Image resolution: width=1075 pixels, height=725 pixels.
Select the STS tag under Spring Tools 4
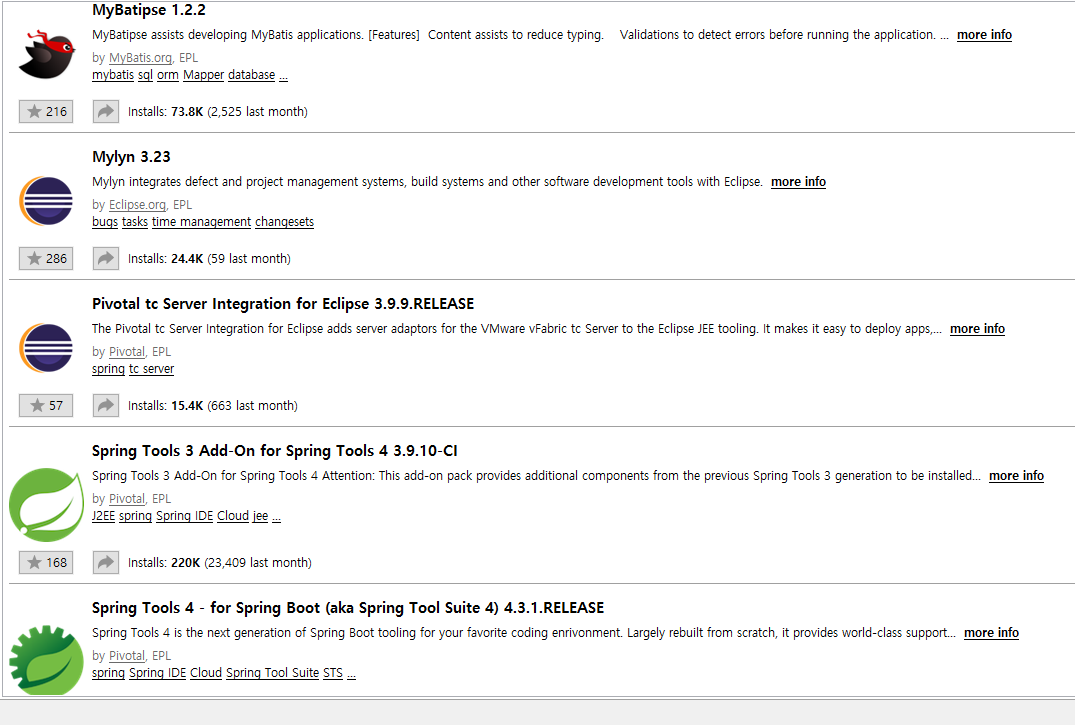pos(333,673)
